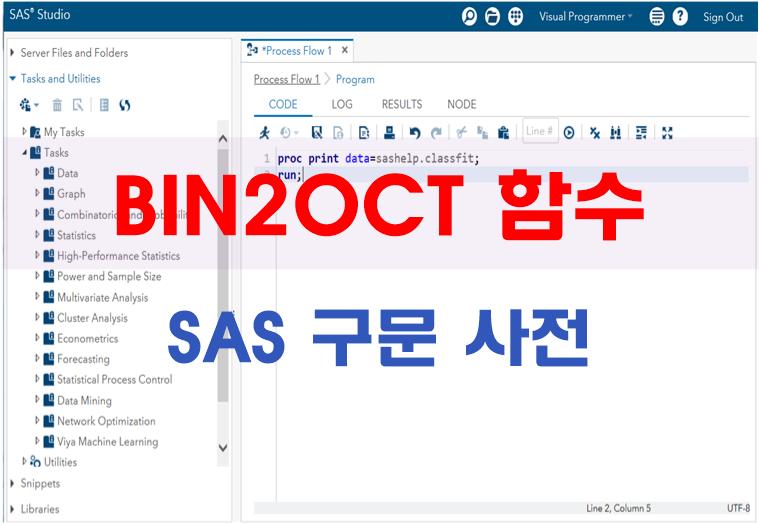Click the search icon in header

[x=469, y=17]
